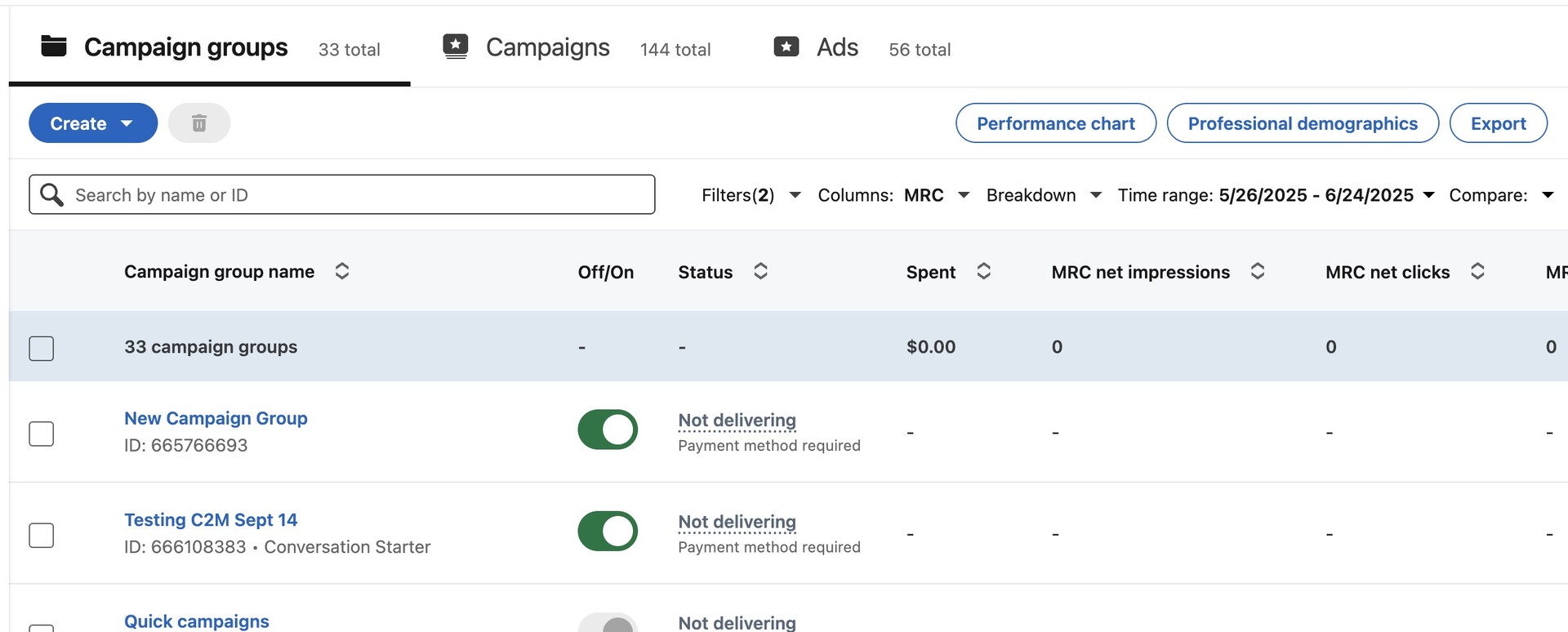Focus the Search by name or ID field
Screen dimensions: 1568x632
click(342, 194)
